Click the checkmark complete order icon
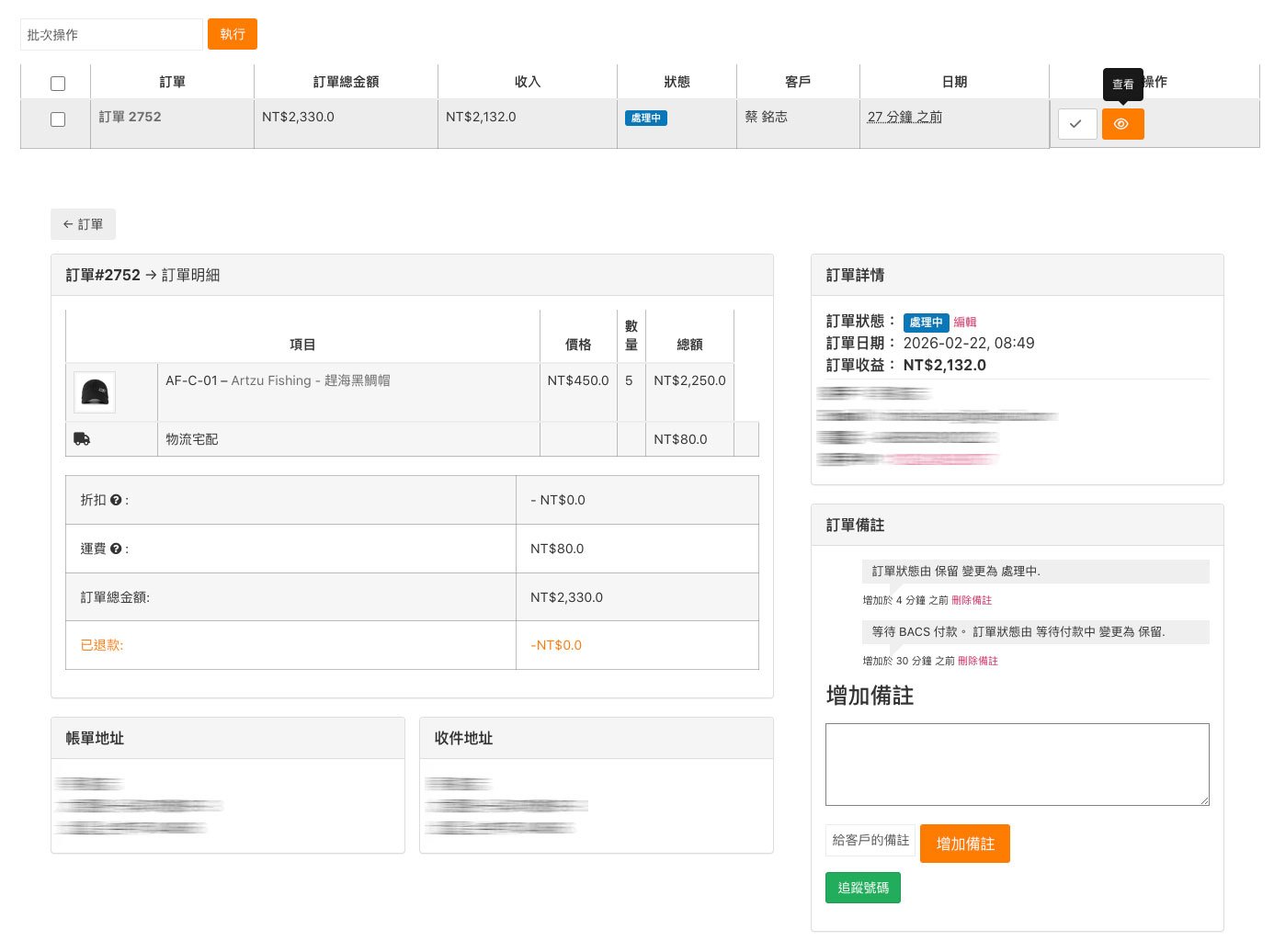 tap(1076, 124)
